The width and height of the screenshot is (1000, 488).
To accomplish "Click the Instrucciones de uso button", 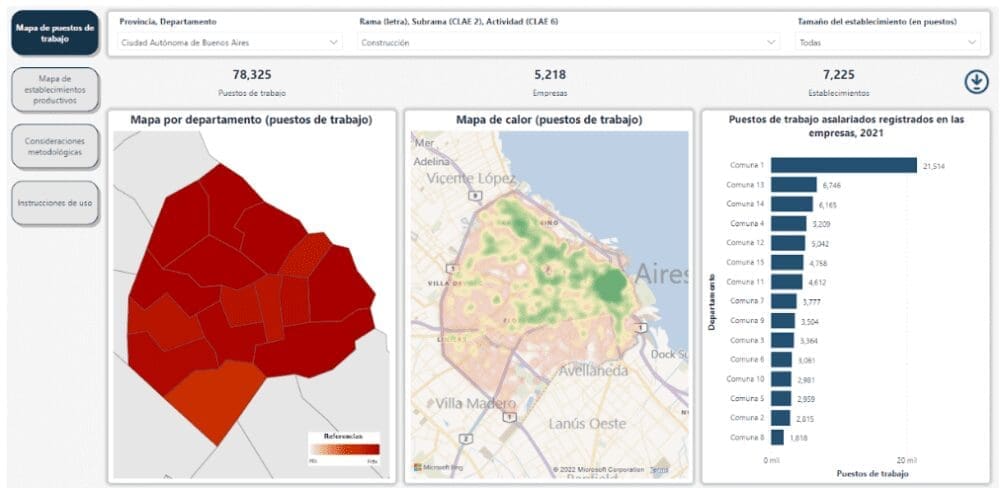I will [x=55, y=203].
